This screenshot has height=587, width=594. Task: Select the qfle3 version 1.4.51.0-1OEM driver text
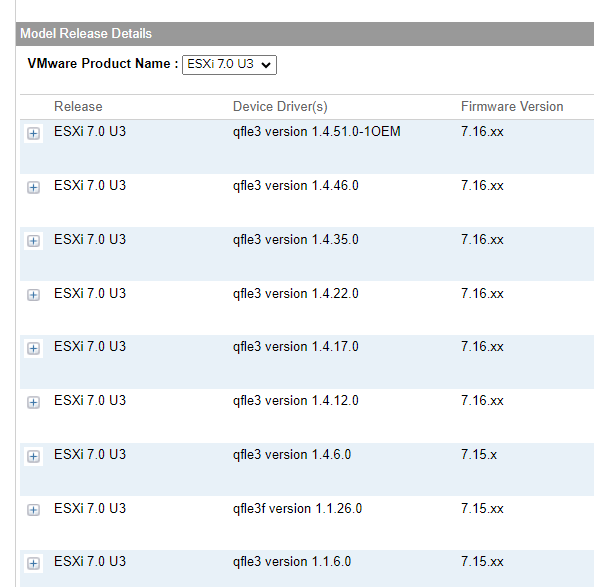(317, 131)
